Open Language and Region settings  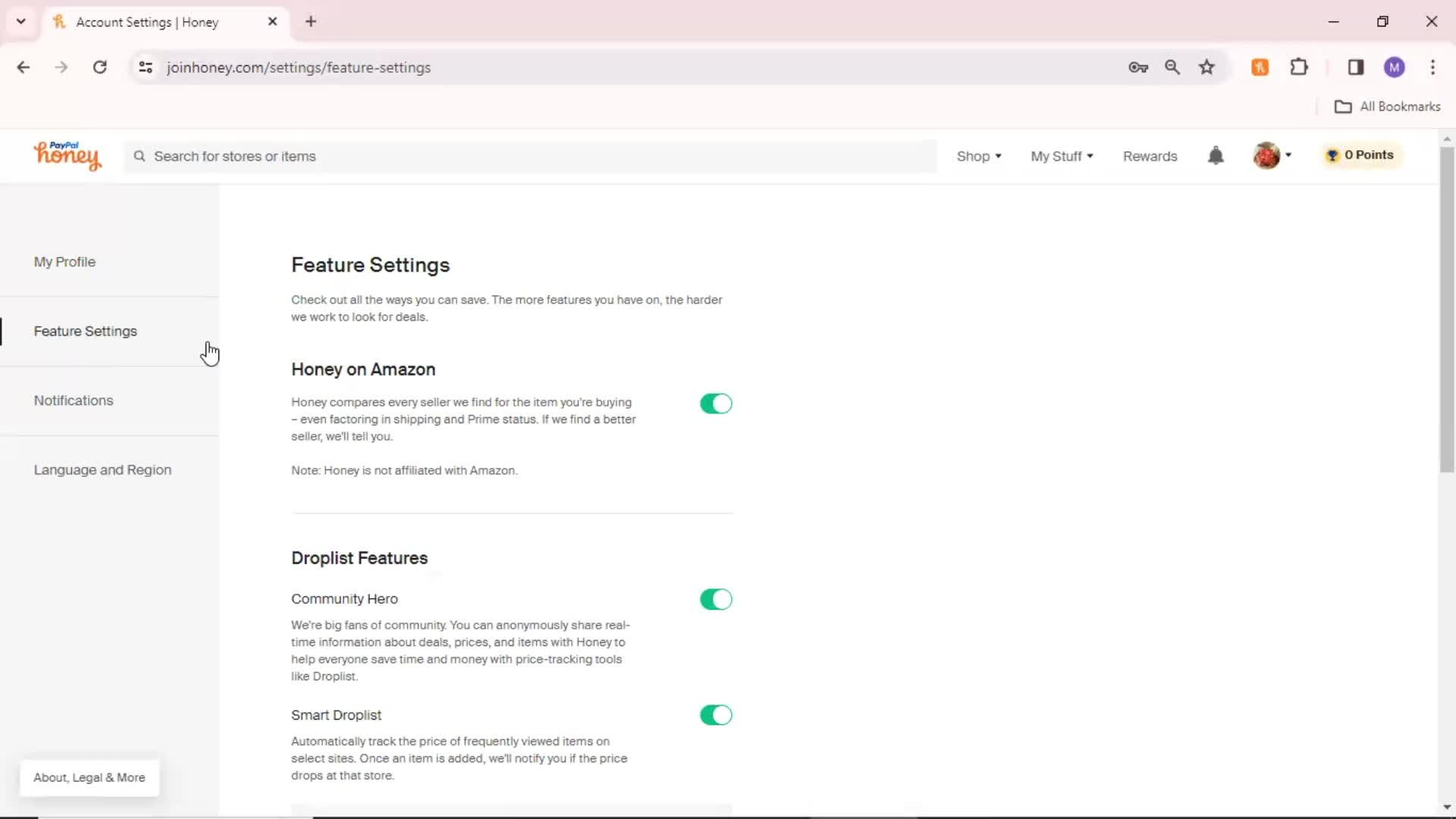point(102,470)
